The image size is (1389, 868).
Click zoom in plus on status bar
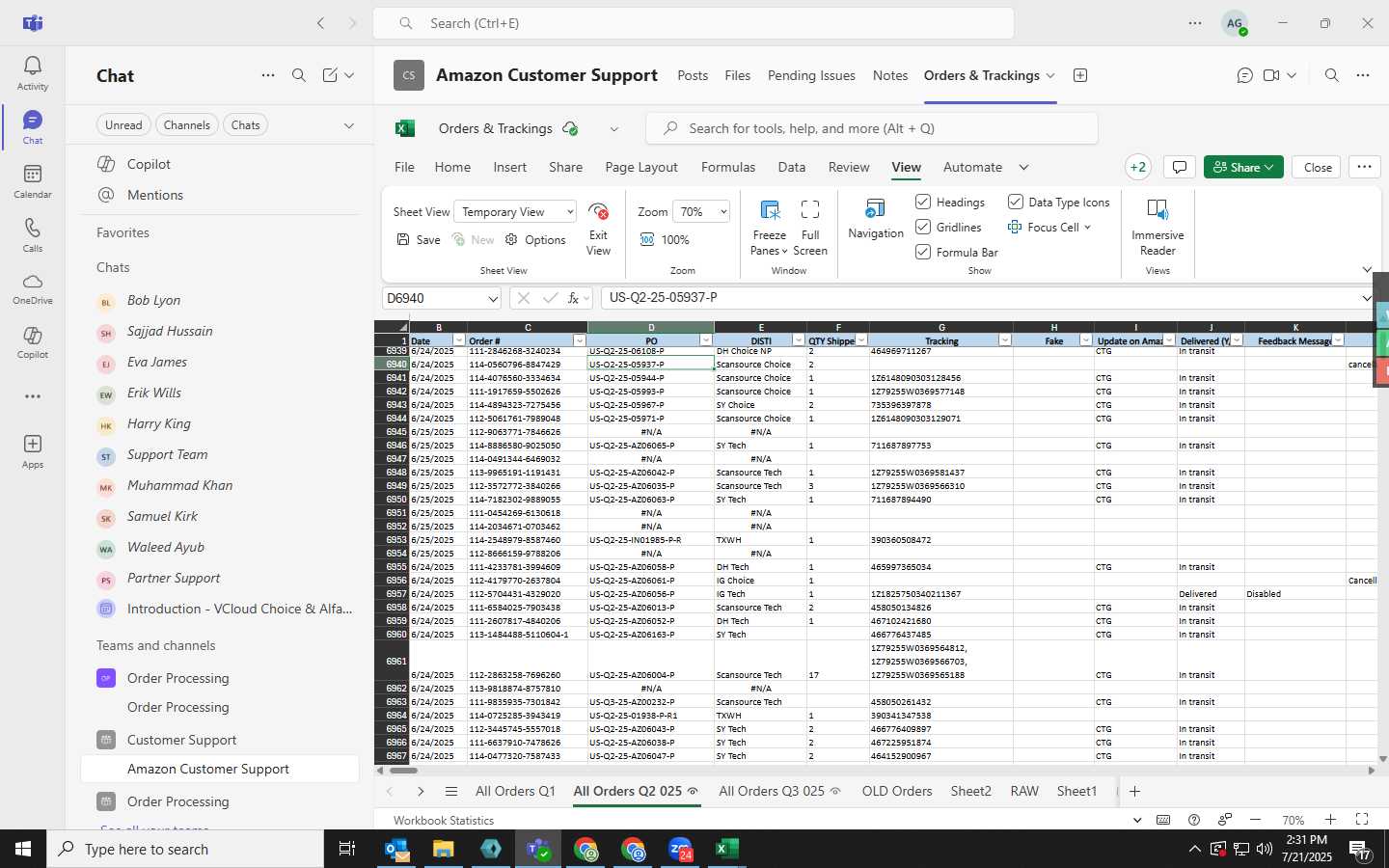[1330, 820]
